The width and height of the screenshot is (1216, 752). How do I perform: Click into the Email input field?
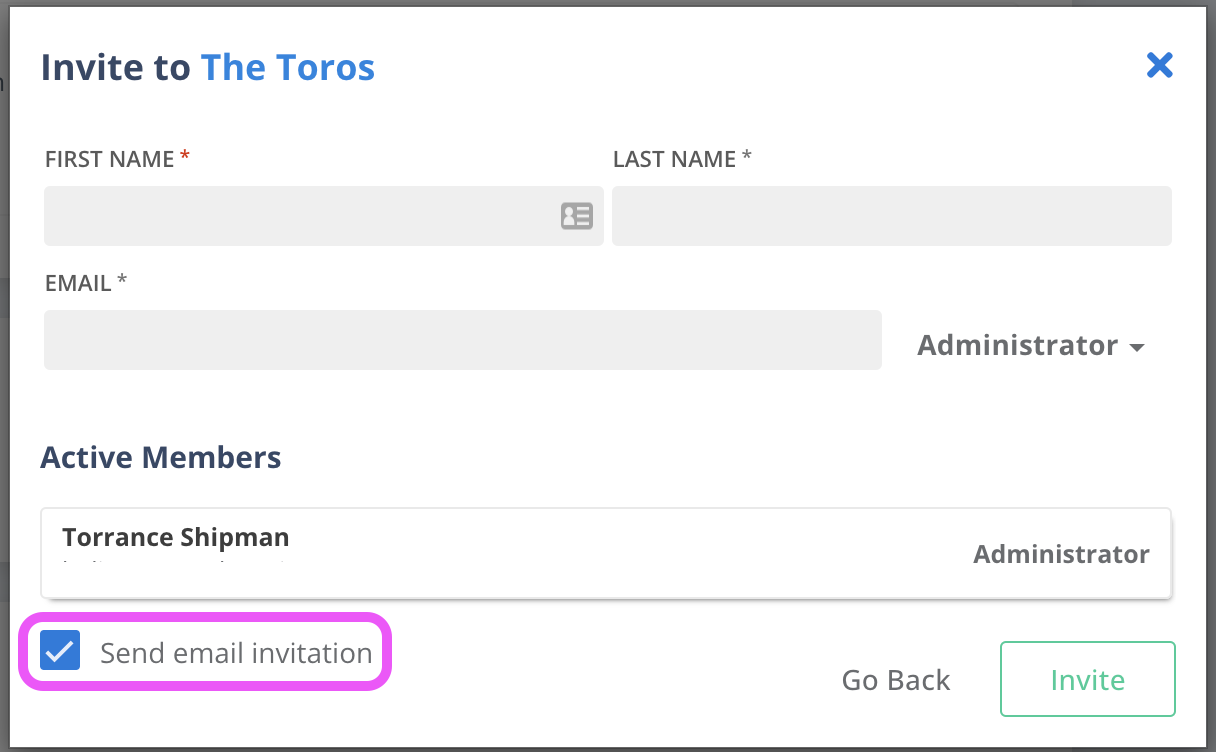462,340
